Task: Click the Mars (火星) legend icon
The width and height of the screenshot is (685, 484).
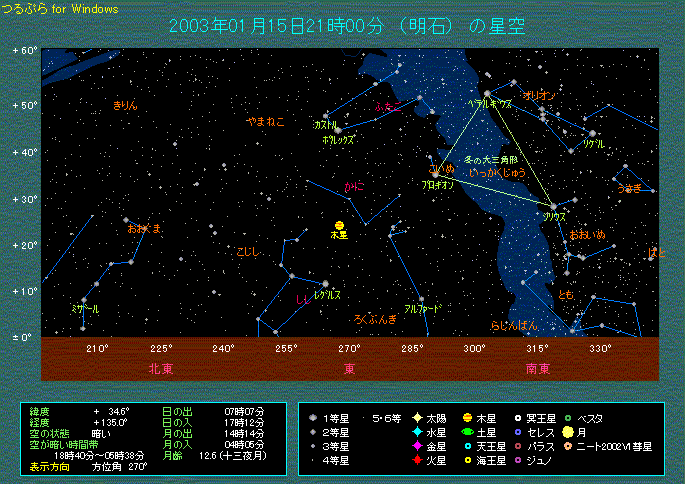Action: (x=416, y=460)
